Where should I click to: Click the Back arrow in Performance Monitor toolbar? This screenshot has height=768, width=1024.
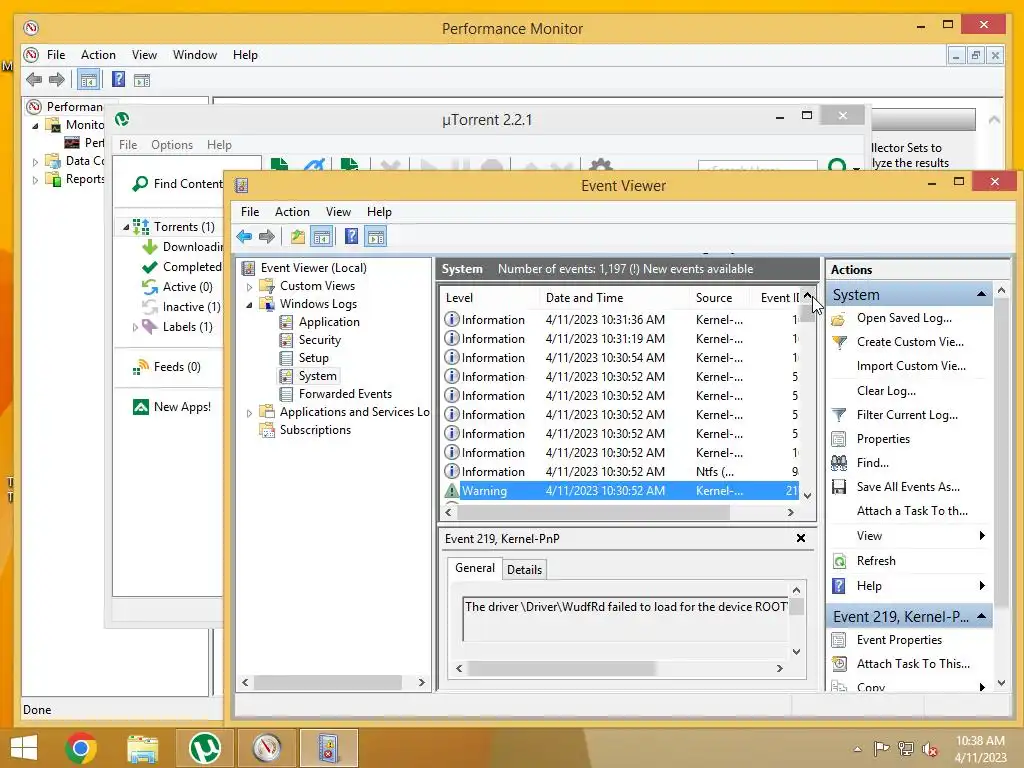pos(34,80)
